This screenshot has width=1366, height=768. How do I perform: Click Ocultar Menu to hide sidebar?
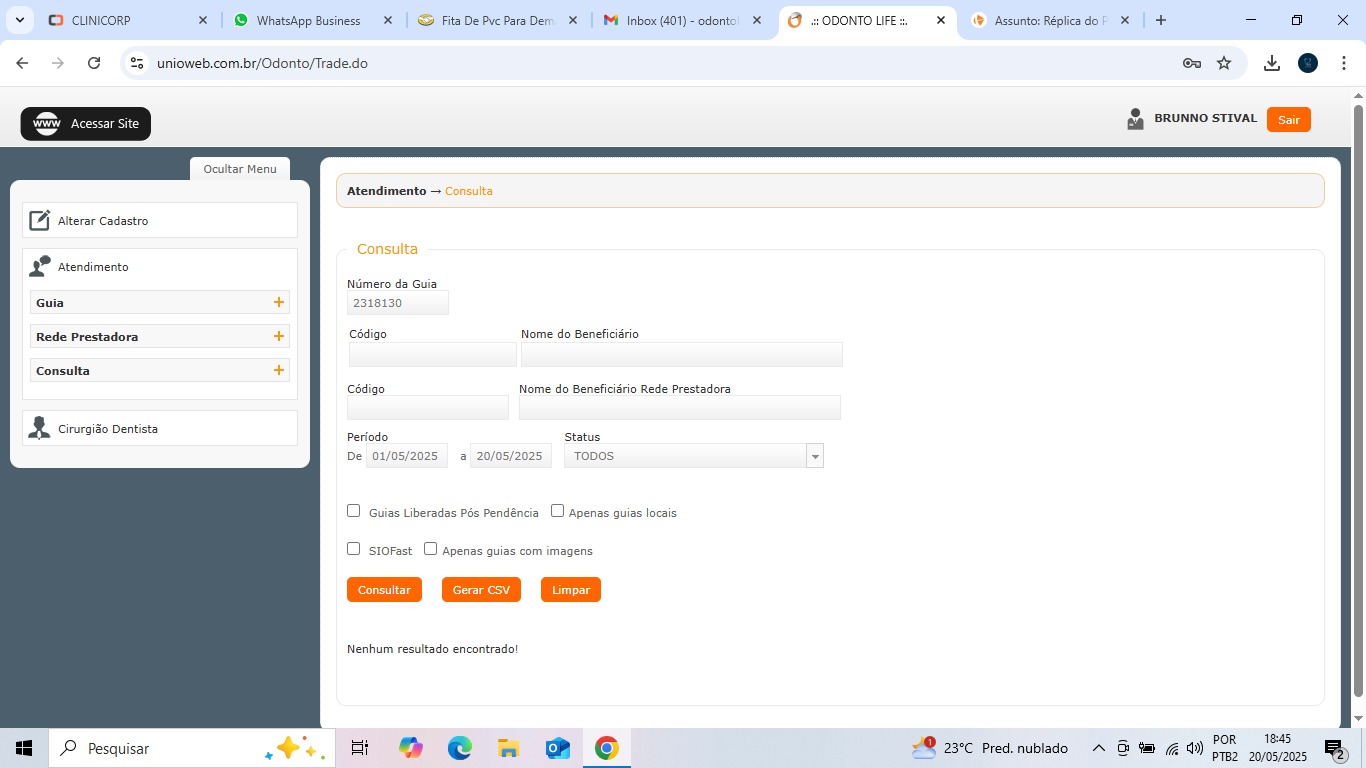(240, 169)
